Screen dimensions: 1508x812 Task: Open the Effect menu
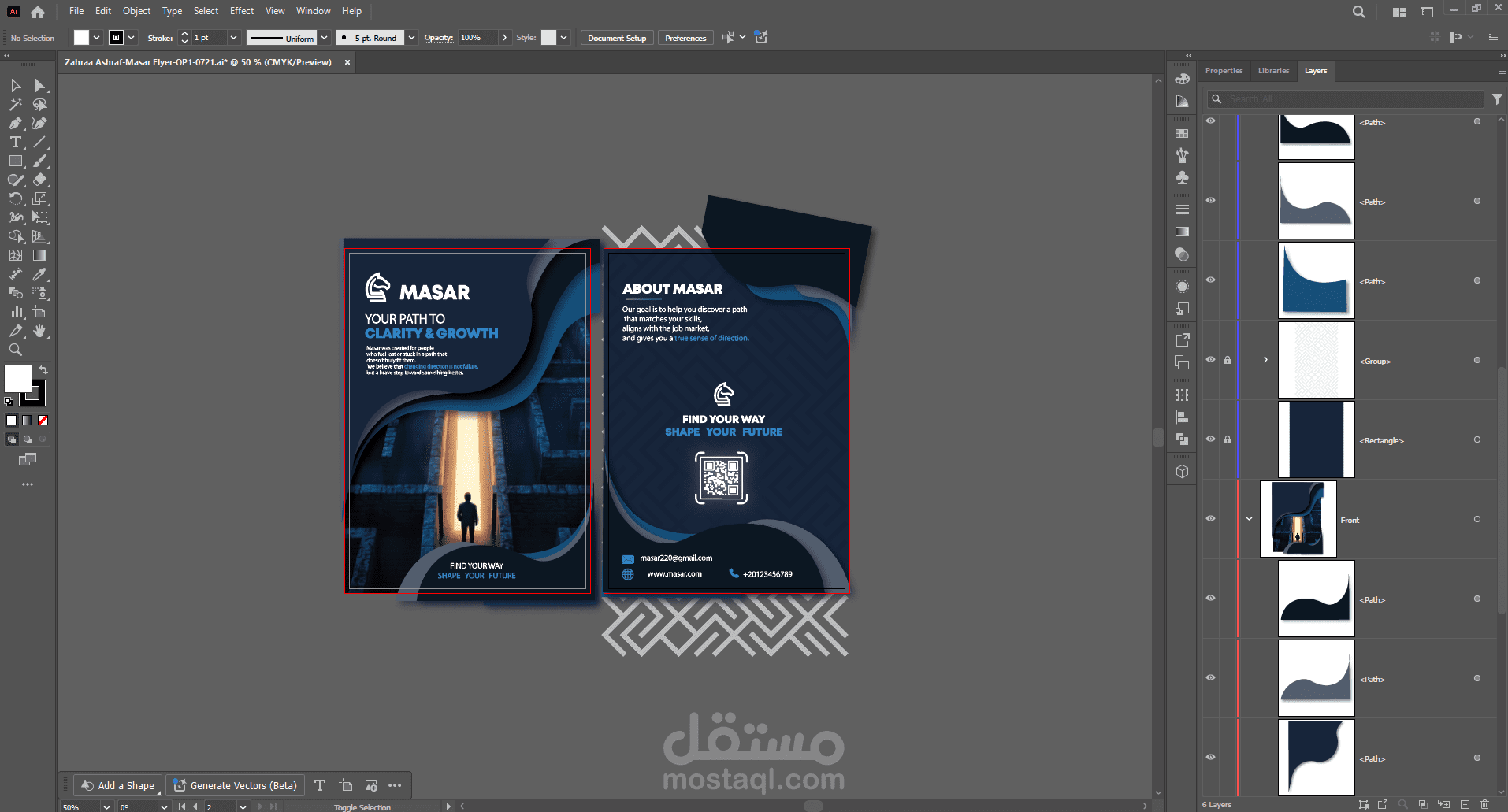pyautogui.click(x=242, y=11)
